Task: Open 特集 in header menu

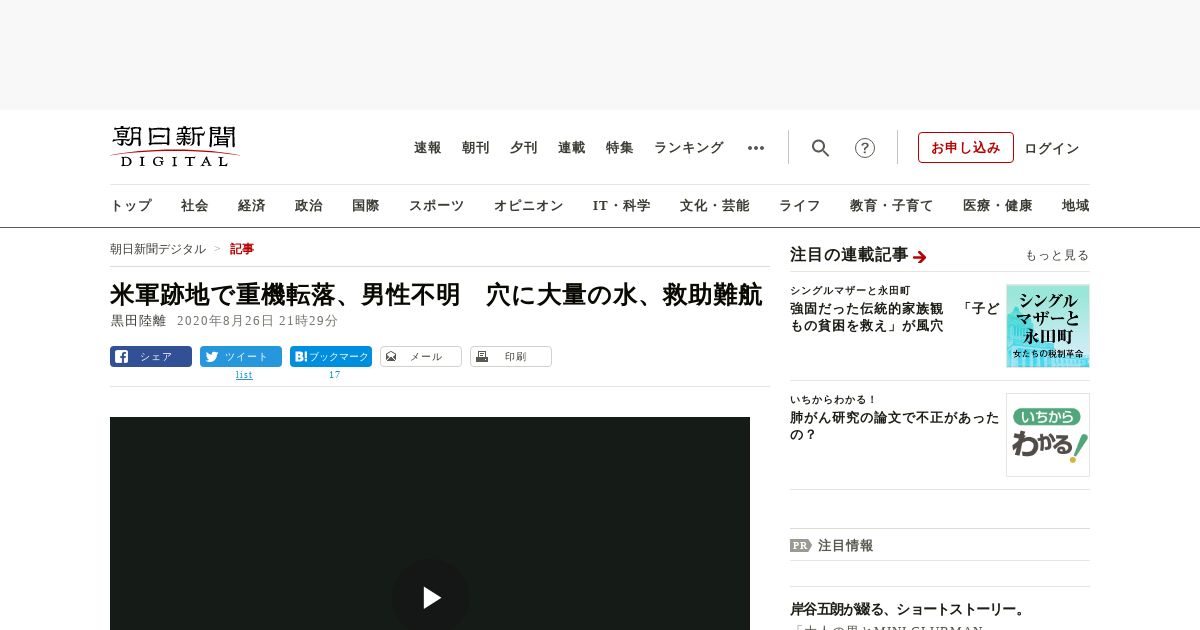Action: (620, 148)
